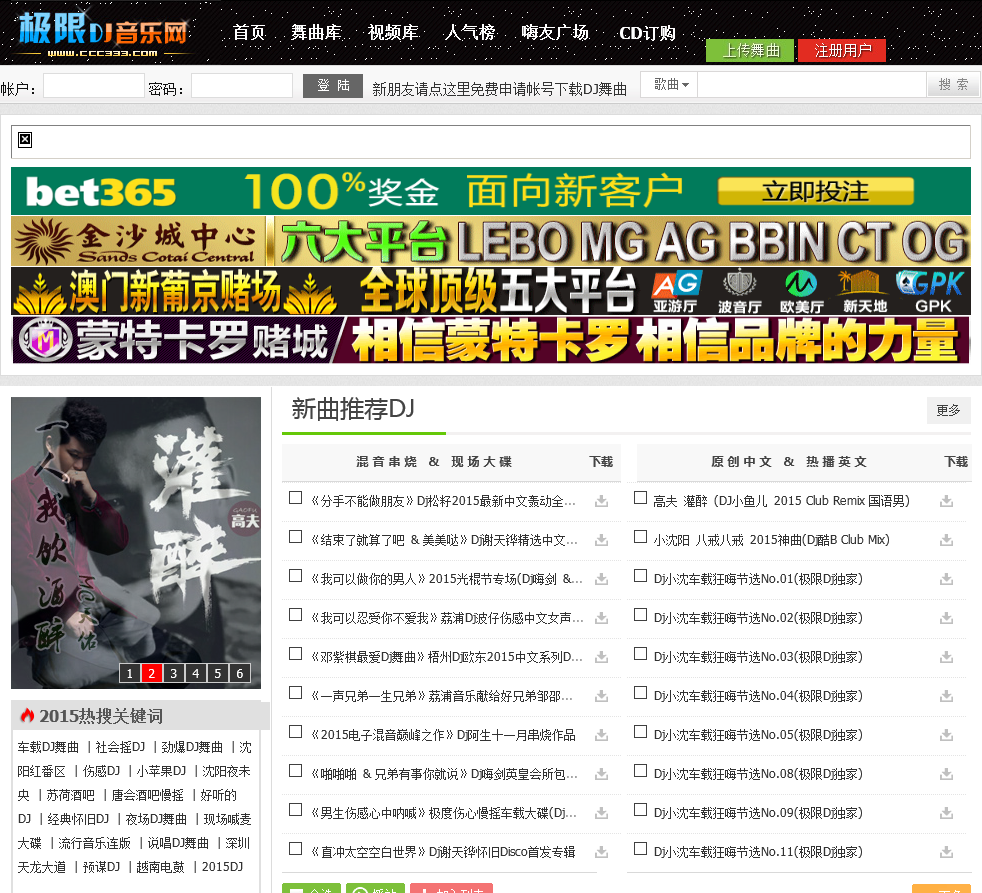Download Dj小沈车载狂嗨节选No.03
The image size is (982, 893).
coord(946,657)
